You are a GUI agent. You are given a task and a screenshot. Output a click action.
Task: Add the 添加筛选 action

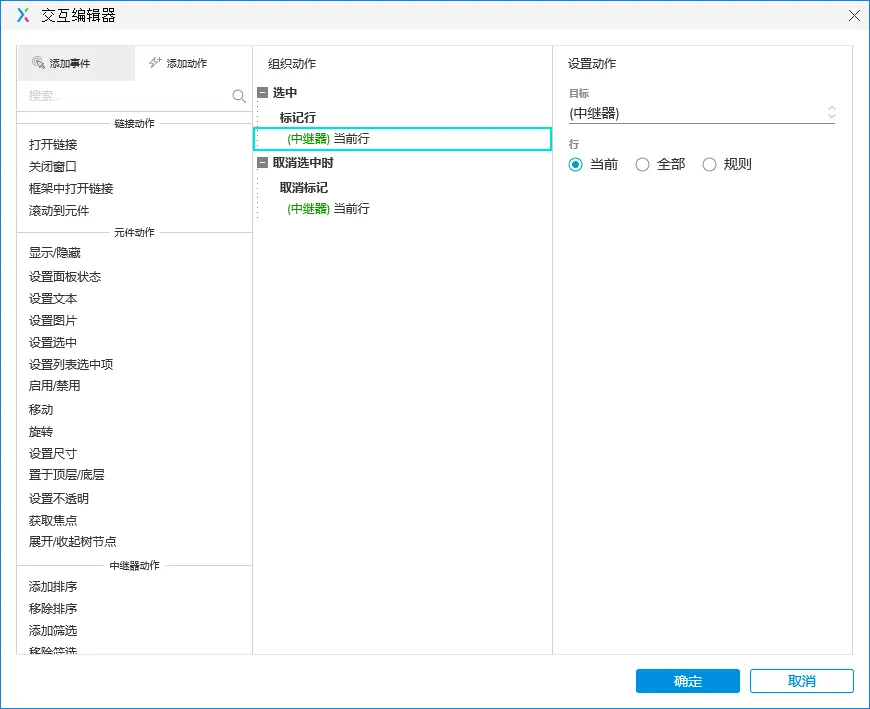pyautogui.click(x=53, y=631)
